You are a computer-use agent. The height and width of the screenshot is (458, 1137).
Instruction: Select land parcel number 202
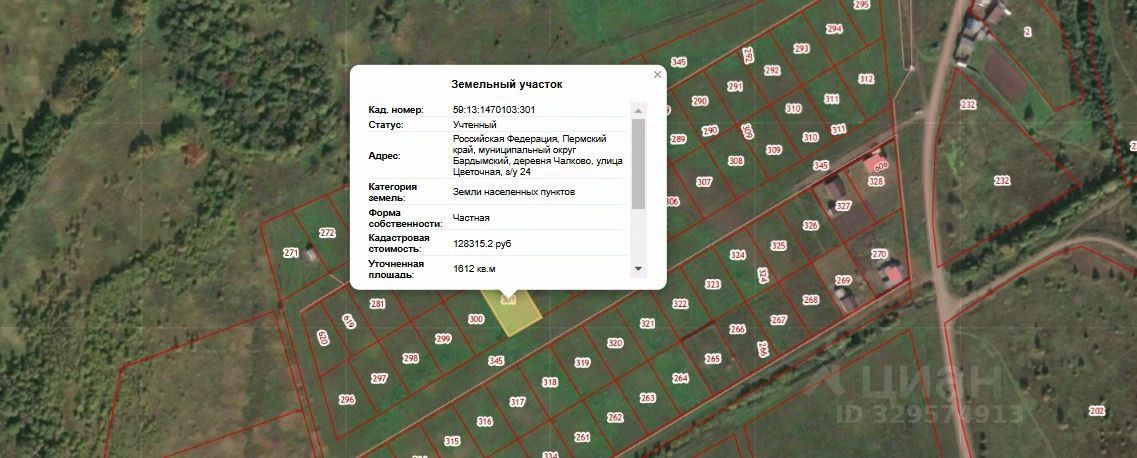[x=1096, y=411]
